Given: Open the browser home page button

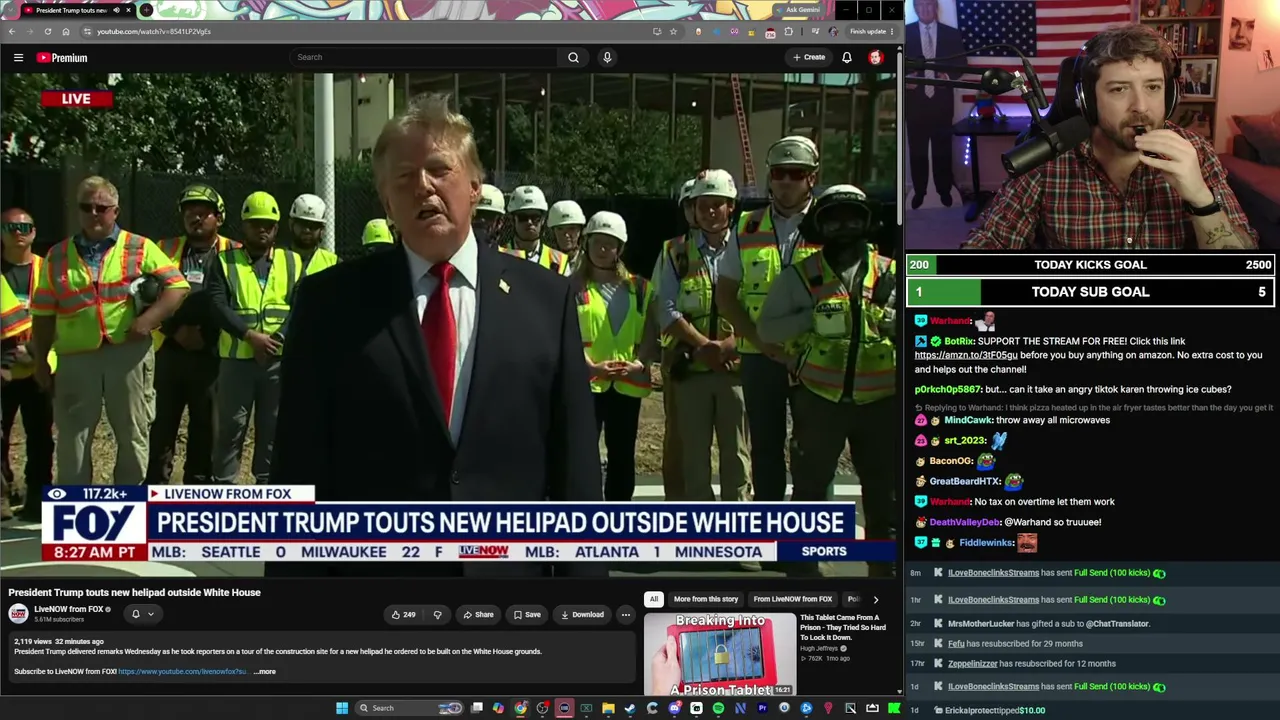Looking at the screenshot, I should point(66,31).
